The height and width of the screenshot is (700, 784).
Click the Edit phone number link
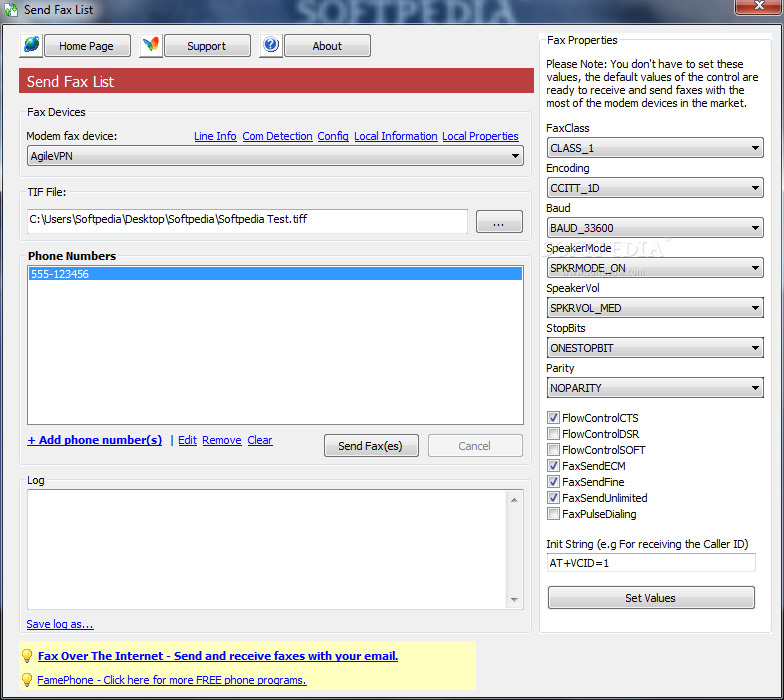188,440
